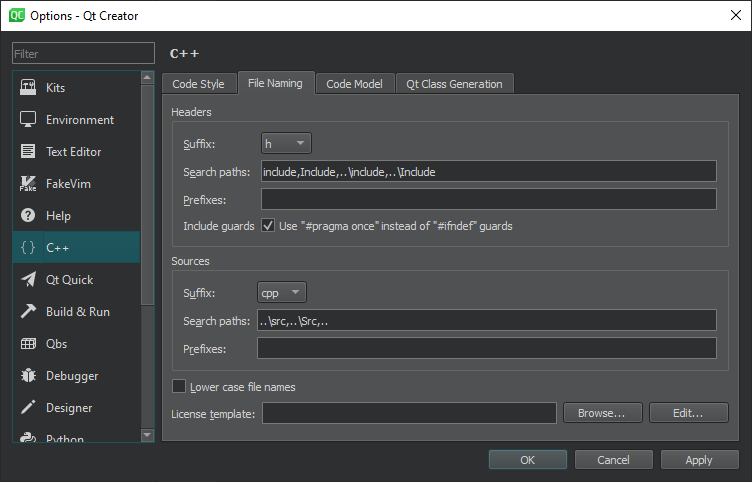Click the OK button
Image resolution: width=752 pixels, height=482 pixels.
[x=528, y=460]
